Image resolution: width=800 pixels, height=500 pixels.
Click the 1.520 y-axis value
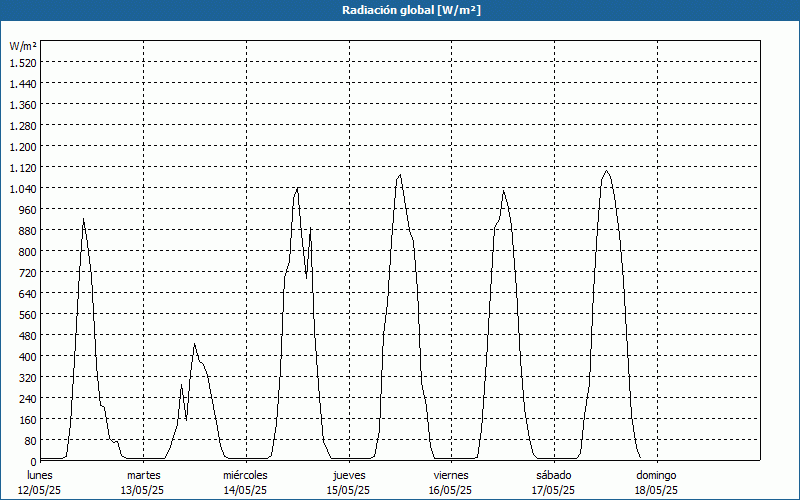point(23,63)
